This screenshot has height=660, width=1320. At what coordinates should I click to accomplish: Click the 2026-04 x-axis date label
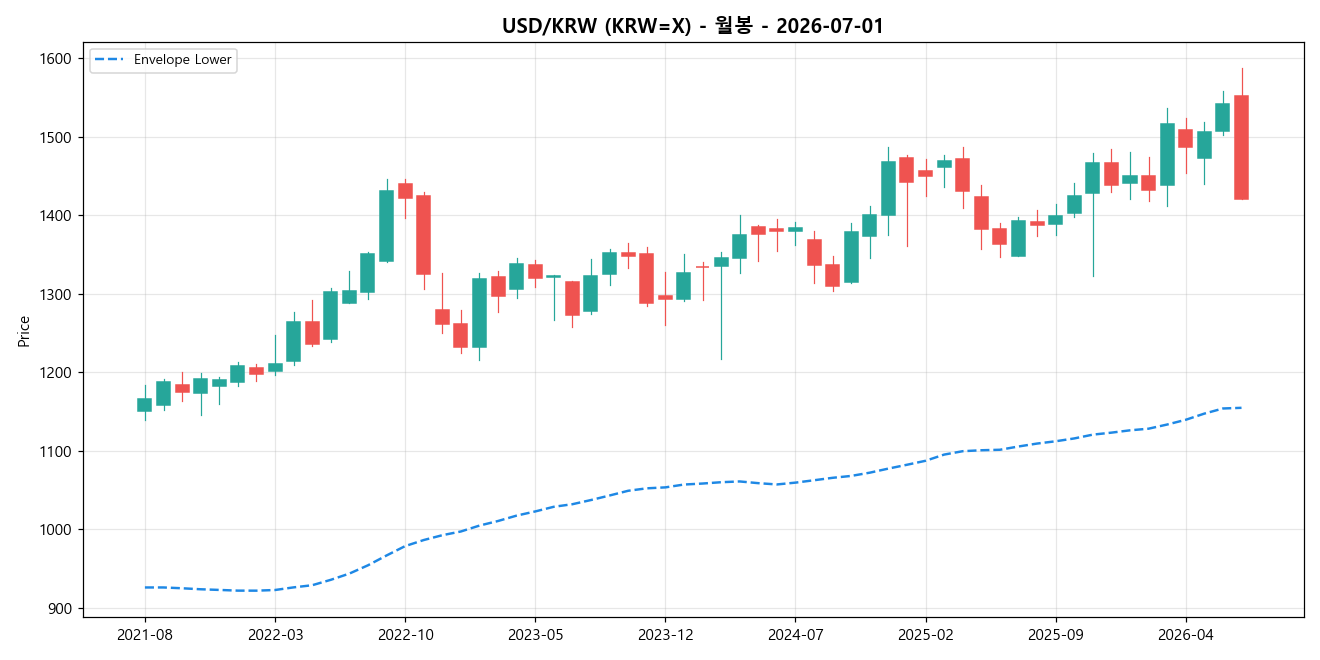[x=1186, y=634]
